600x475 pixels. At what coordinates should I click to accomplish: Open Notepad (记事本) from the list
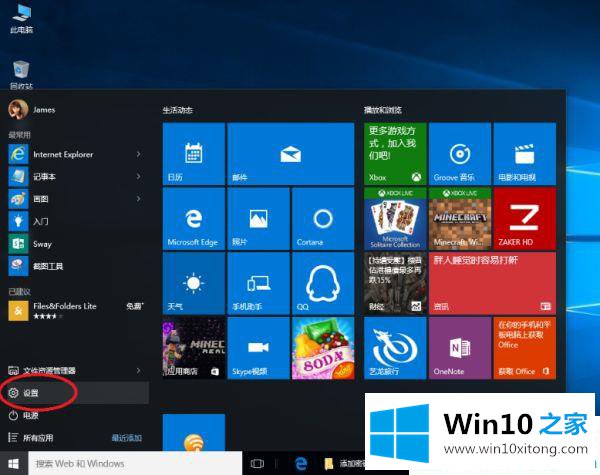tap(75, 176)
